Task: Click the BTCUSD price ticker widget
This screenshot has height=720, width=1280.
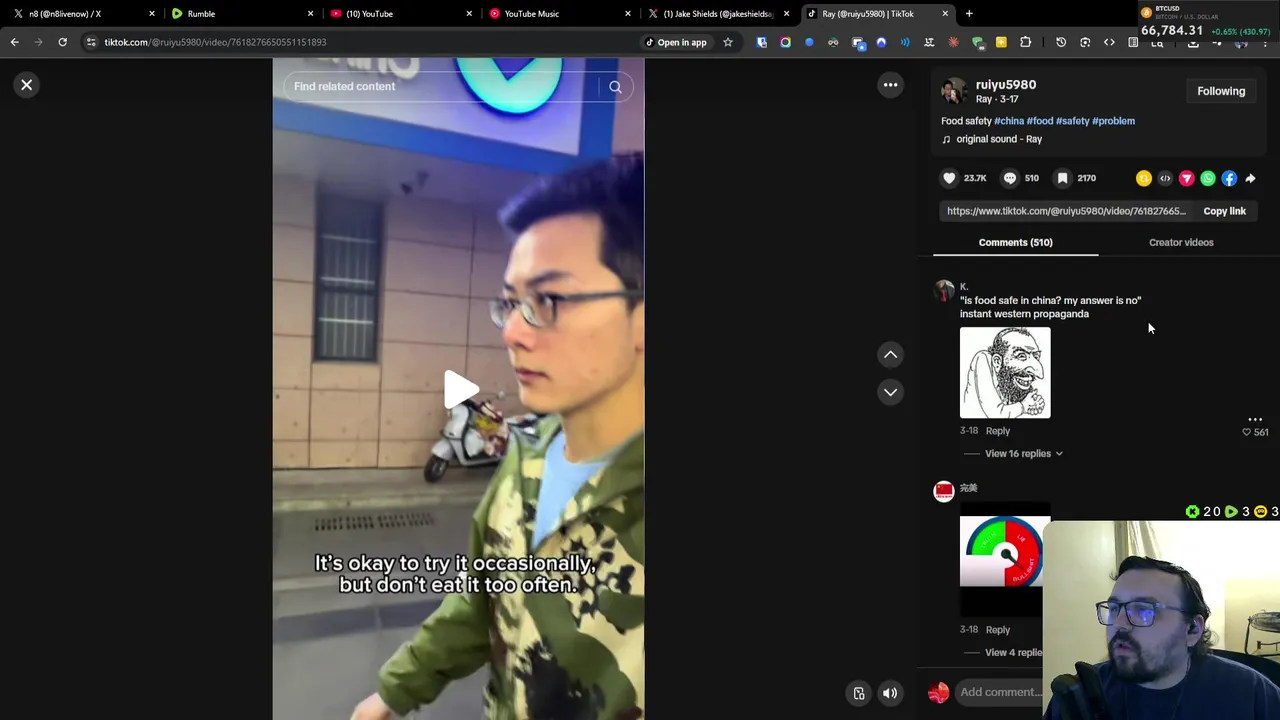Action: pyautogui.click(x=1205, y=22)
